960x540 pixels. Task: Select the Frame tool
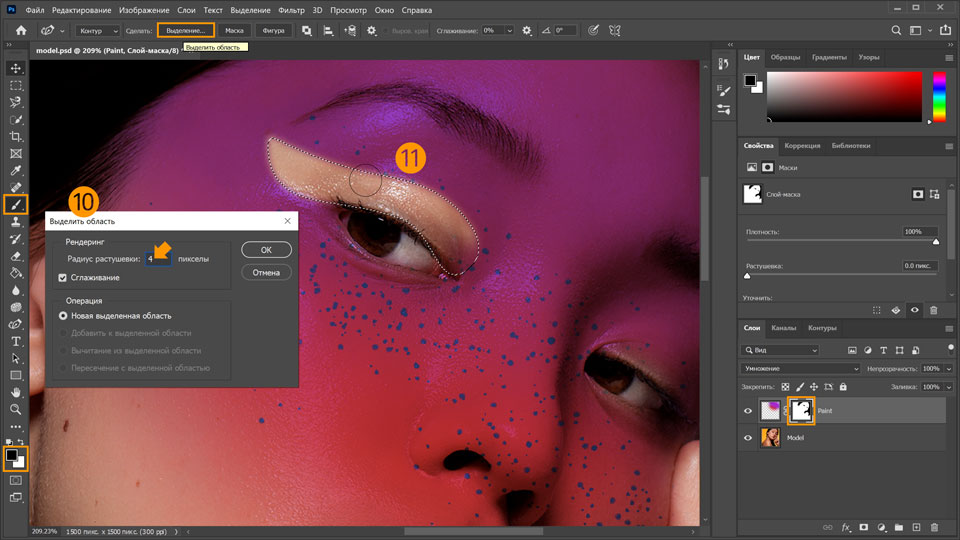[16, 154]
